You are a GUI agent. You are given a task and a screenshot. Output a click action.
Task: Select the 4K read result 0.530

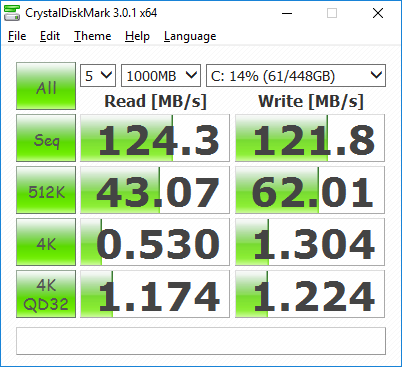click(x=155, y=242)
